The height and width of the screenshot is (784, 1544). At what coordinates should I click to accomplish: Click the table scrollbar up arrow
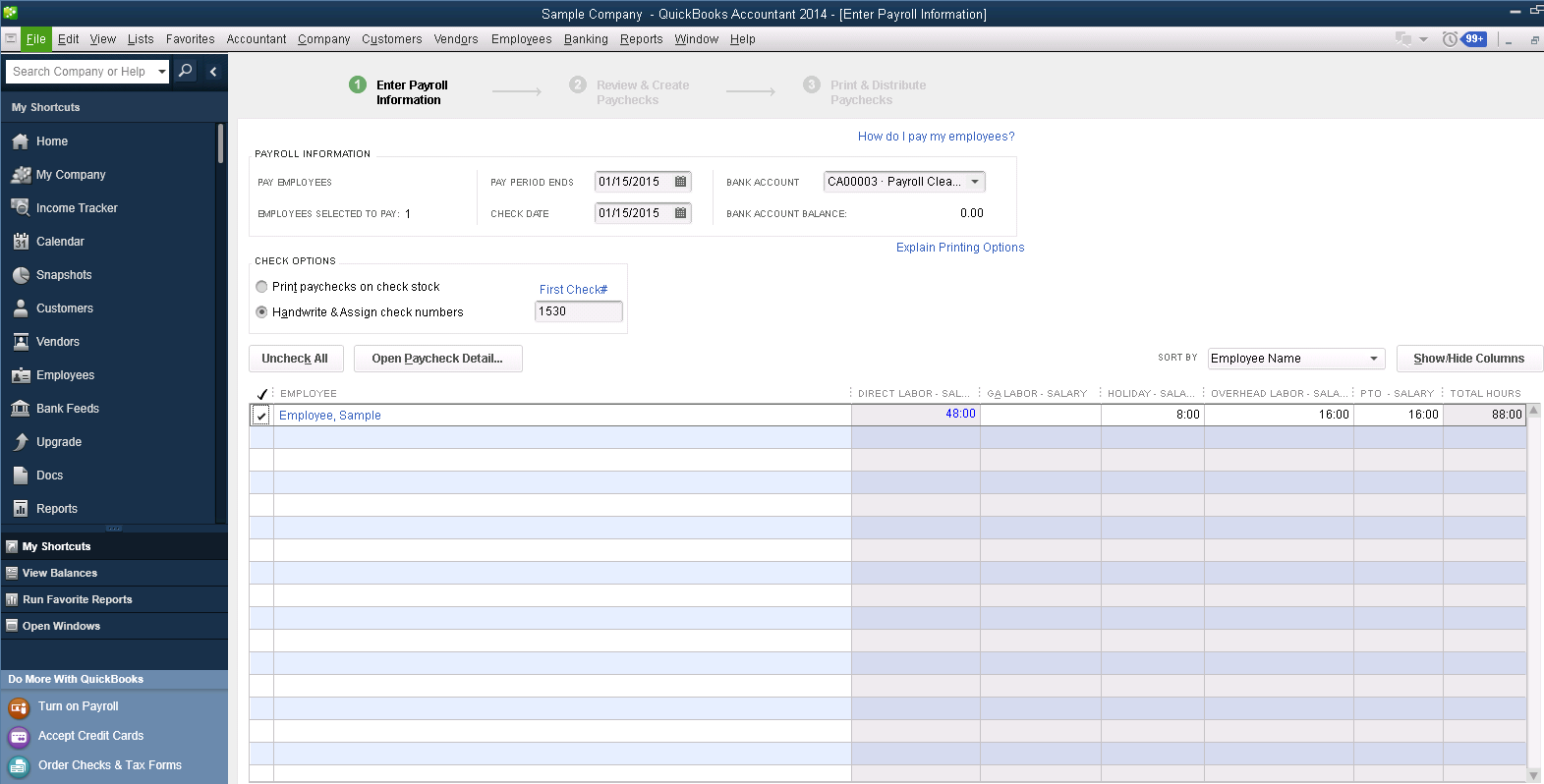pyautogui.click(x=1533, y=410)
